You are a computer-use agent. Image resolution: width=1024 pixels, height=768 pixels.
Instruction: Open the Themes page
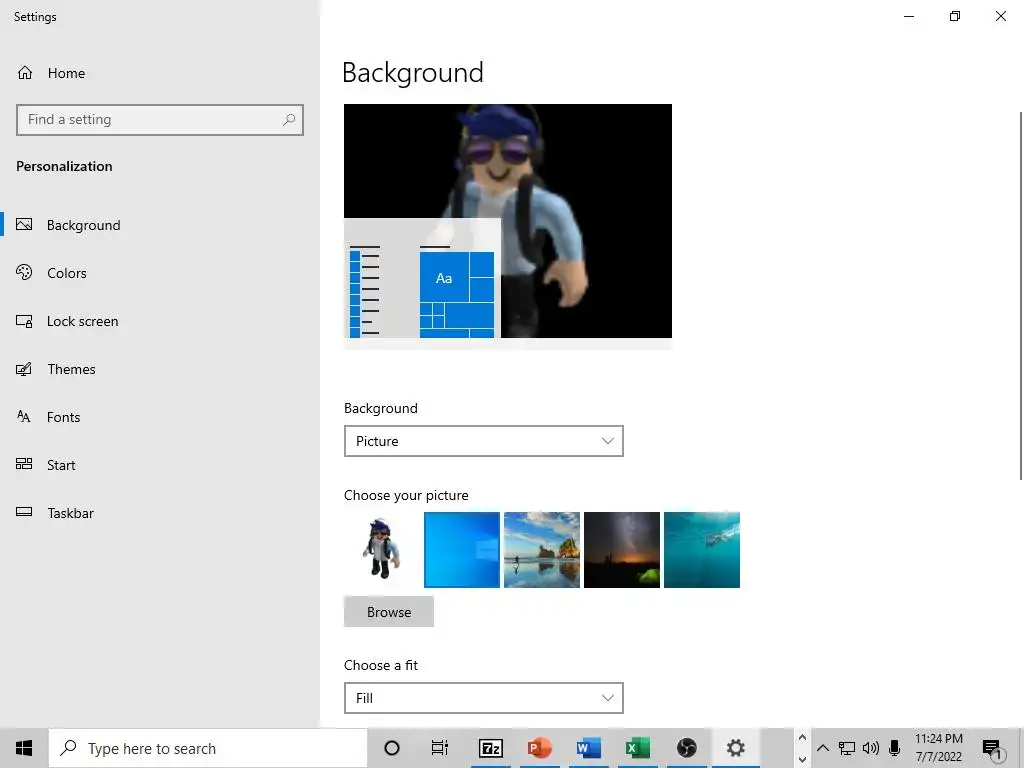point(159,369)
